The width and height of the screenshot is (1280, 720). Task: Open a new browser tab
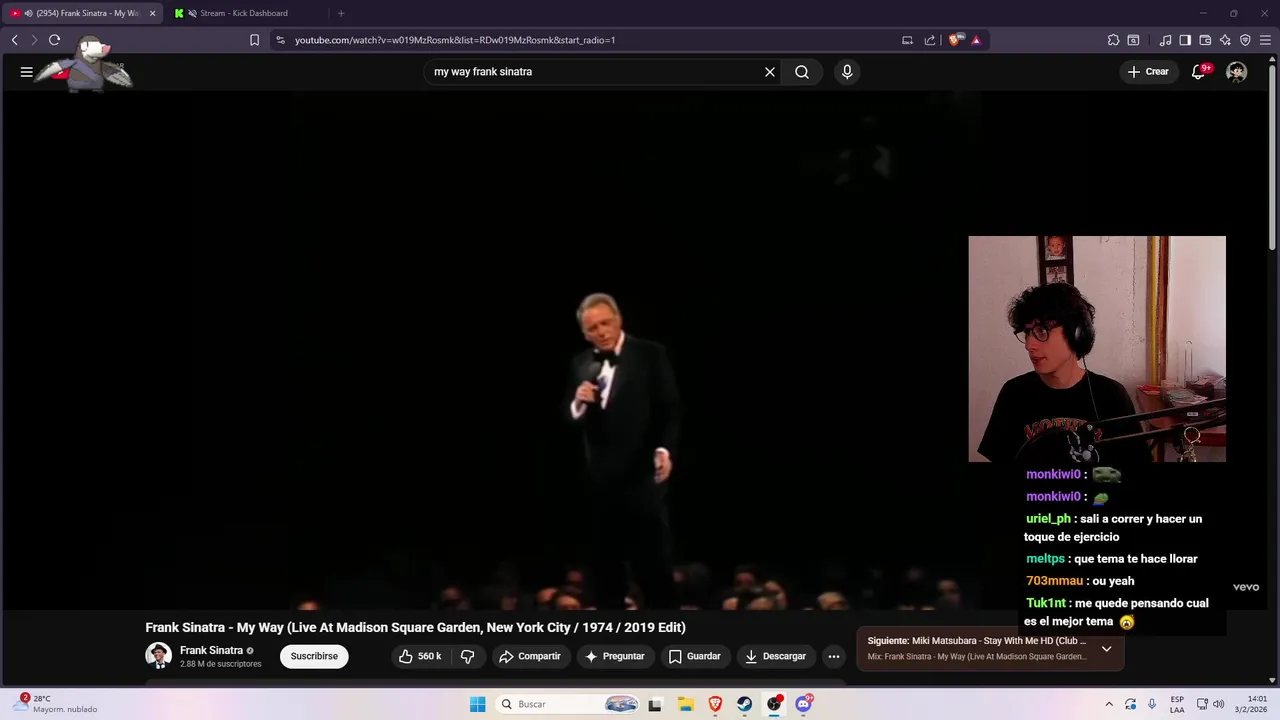[x=341, y=13]
